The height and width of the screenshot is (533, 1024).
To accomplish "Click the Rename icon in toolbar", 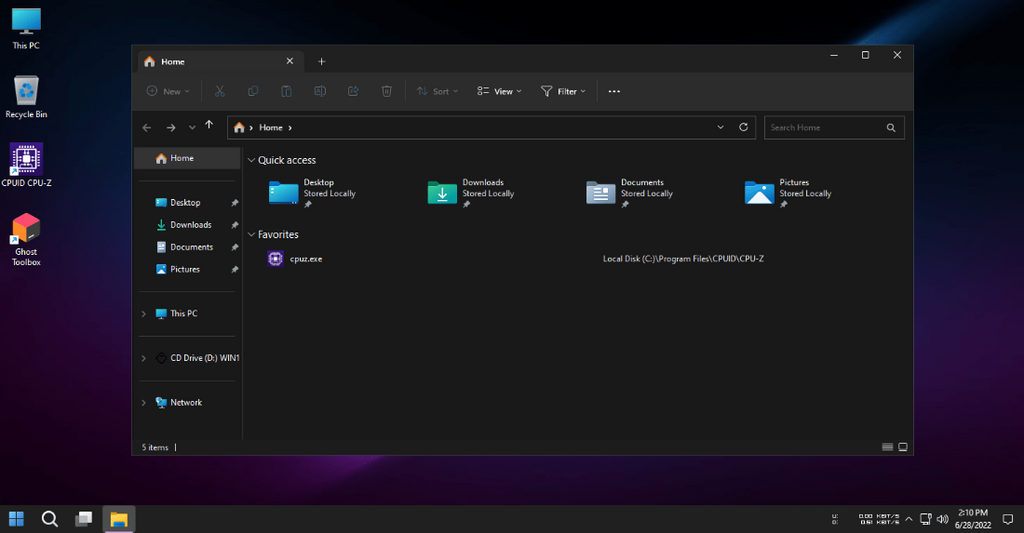I will click(320, 91).
